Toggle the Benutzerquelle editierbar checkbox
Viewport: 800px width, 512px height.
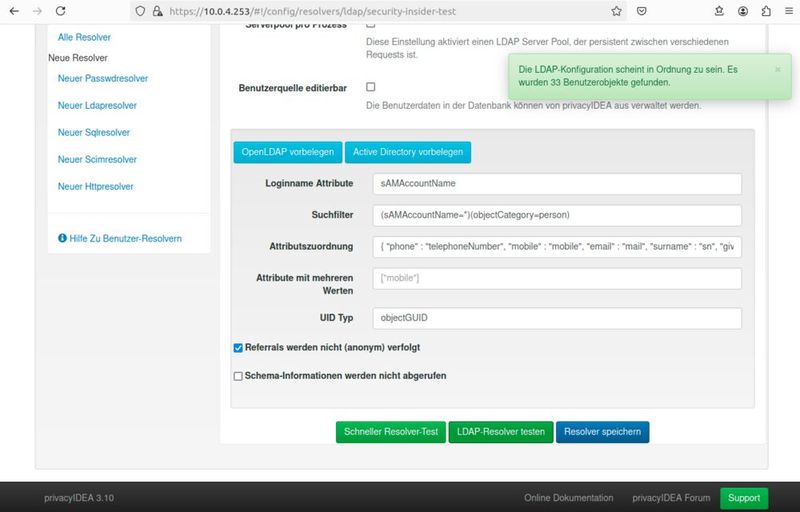[371, 87]
